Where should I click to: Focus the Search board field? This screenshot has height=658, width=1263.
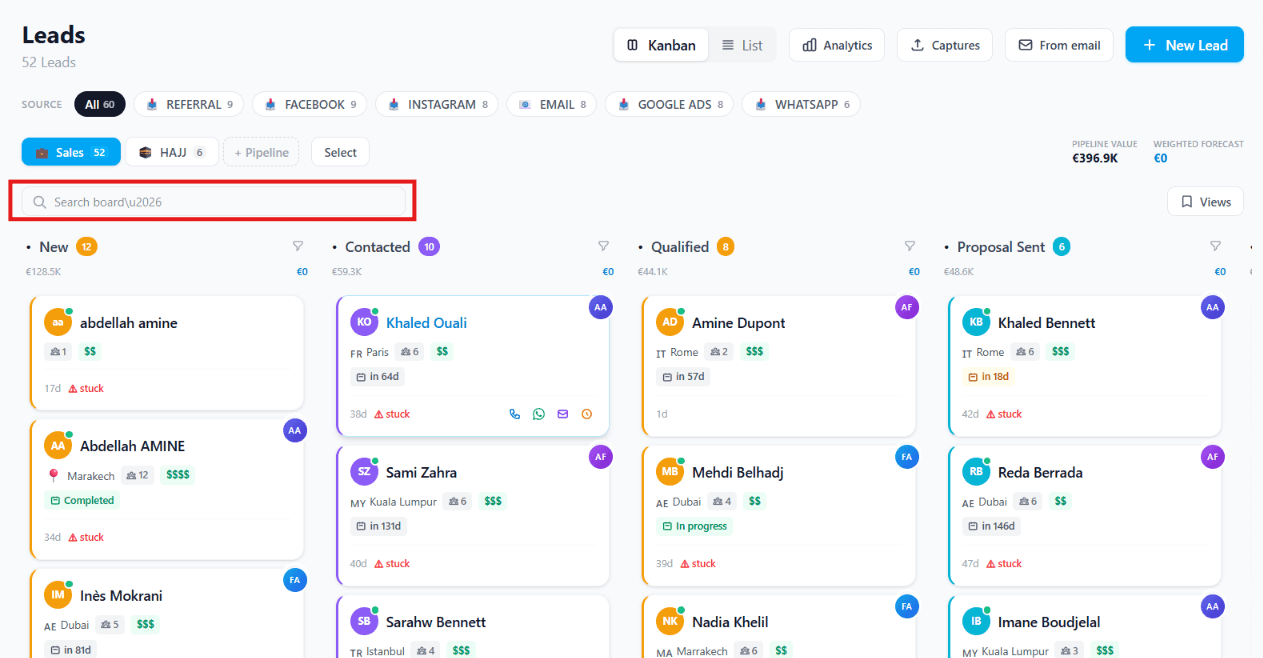point(214,202)
